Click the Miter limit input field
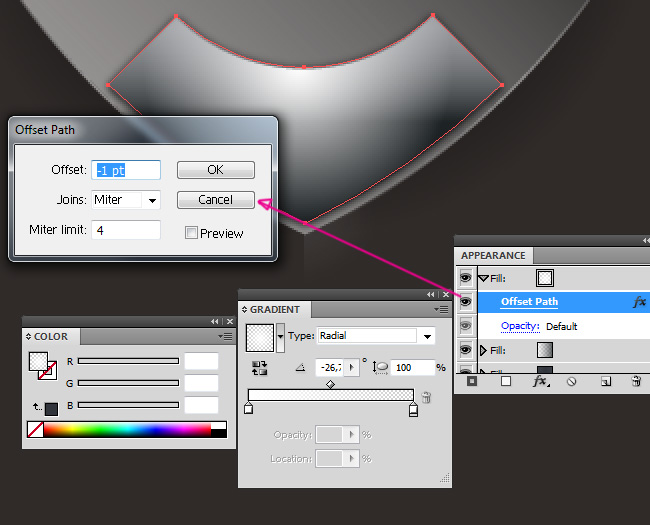Screen dimensions: 650x525 click(126, 230)
